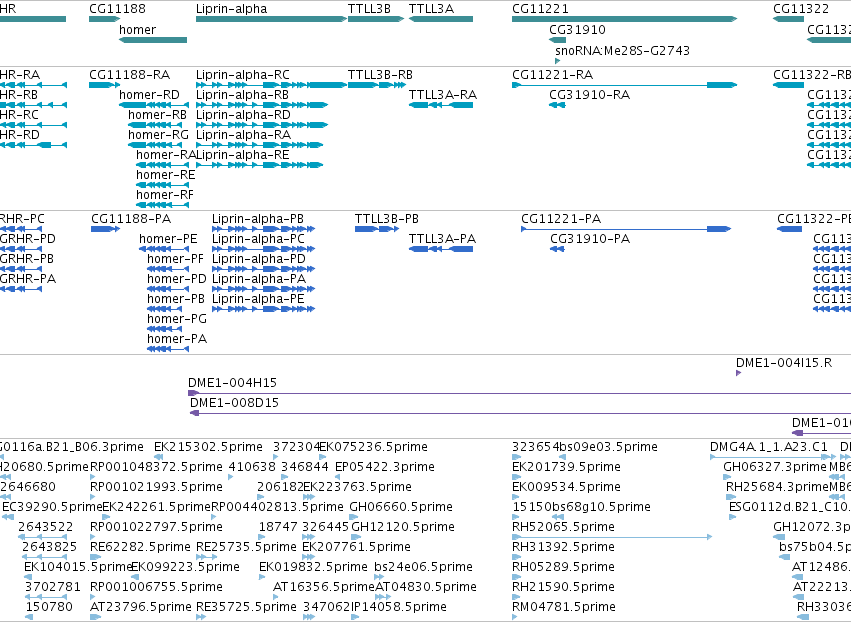Select the TTLL3A gene label
Image resolution: width=851 pixels, height=622 pixels.
[x=431, y=9]
